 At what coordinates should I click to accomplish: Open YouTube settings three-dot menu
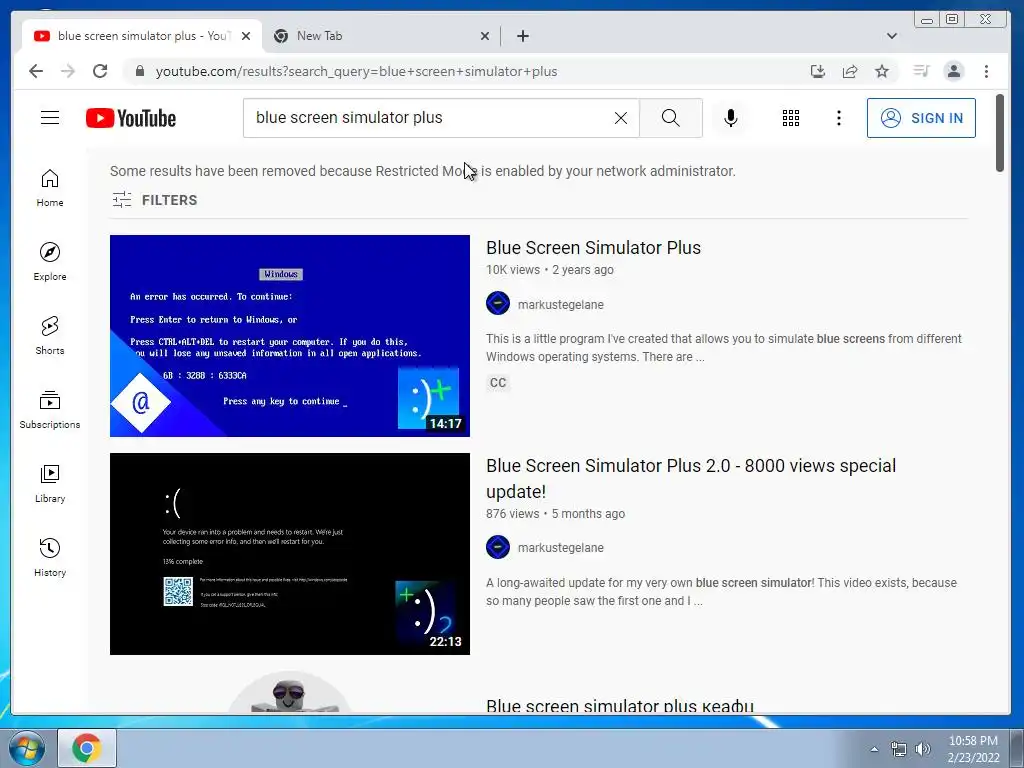tap(839, 118)
